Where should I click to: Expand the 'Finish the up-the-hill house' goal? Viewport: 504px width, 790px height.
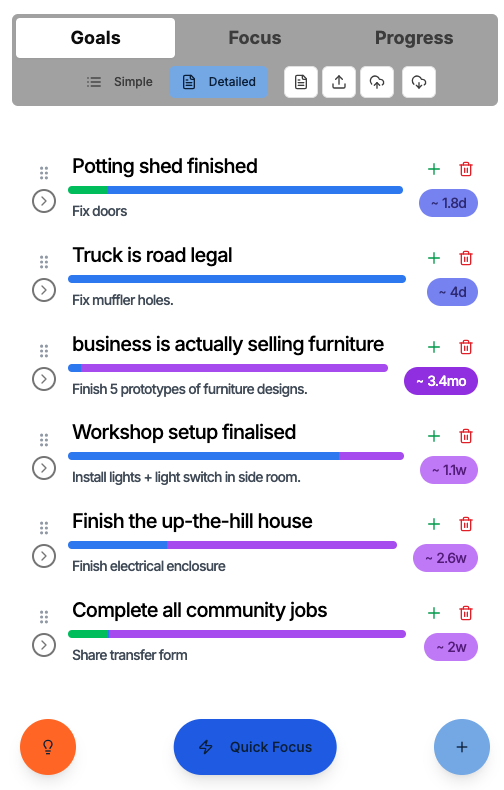[x=44, y=556]
